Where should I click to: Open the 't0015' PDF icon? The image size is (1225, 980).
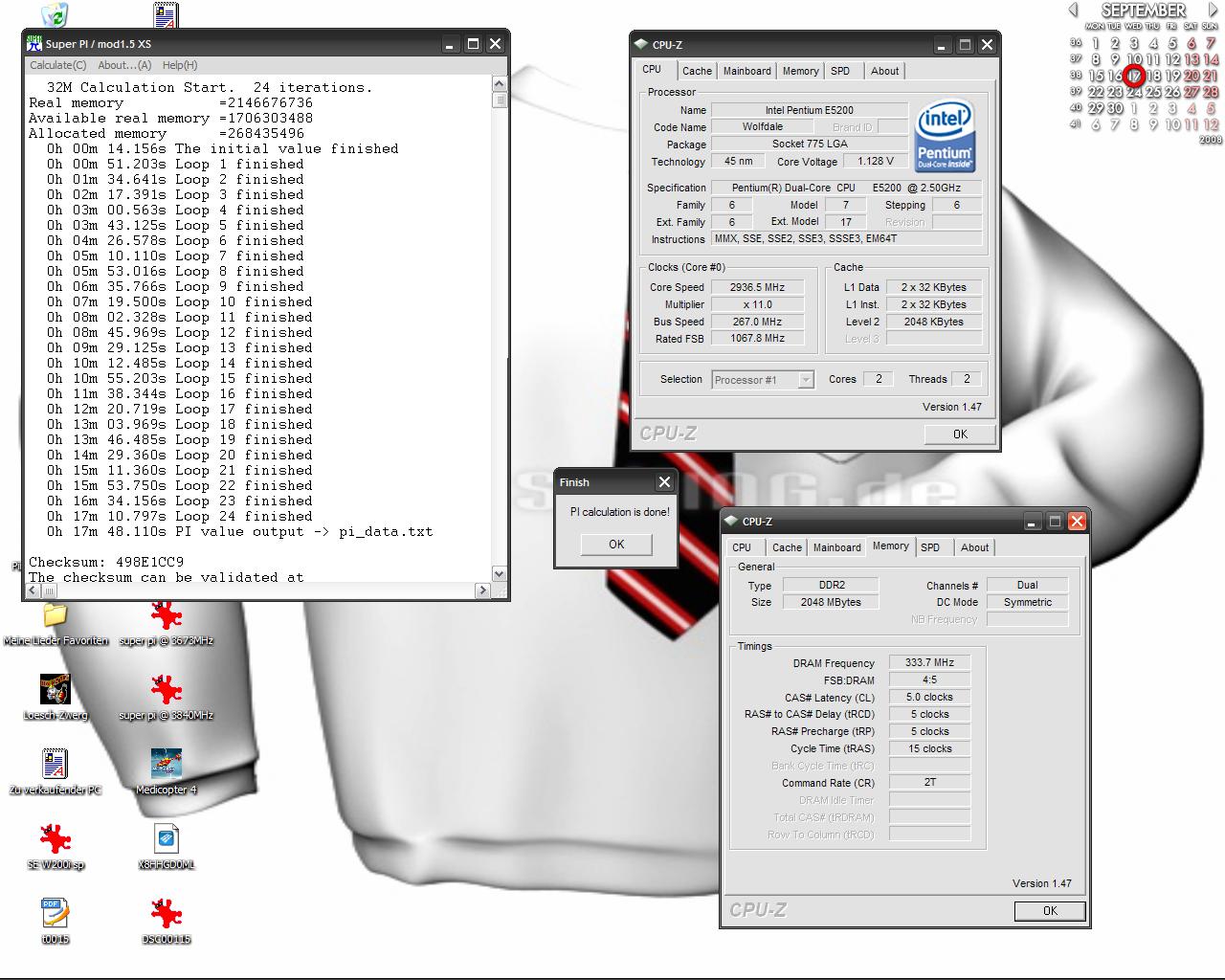(55, 913)
